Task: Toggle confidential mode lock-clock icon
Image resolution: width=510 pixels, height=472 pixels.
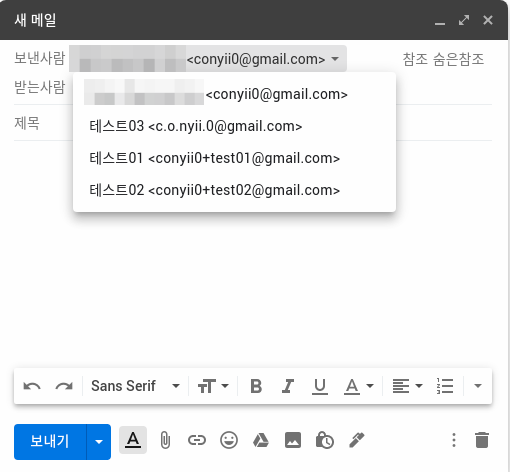Action: (x=325, y=440)
